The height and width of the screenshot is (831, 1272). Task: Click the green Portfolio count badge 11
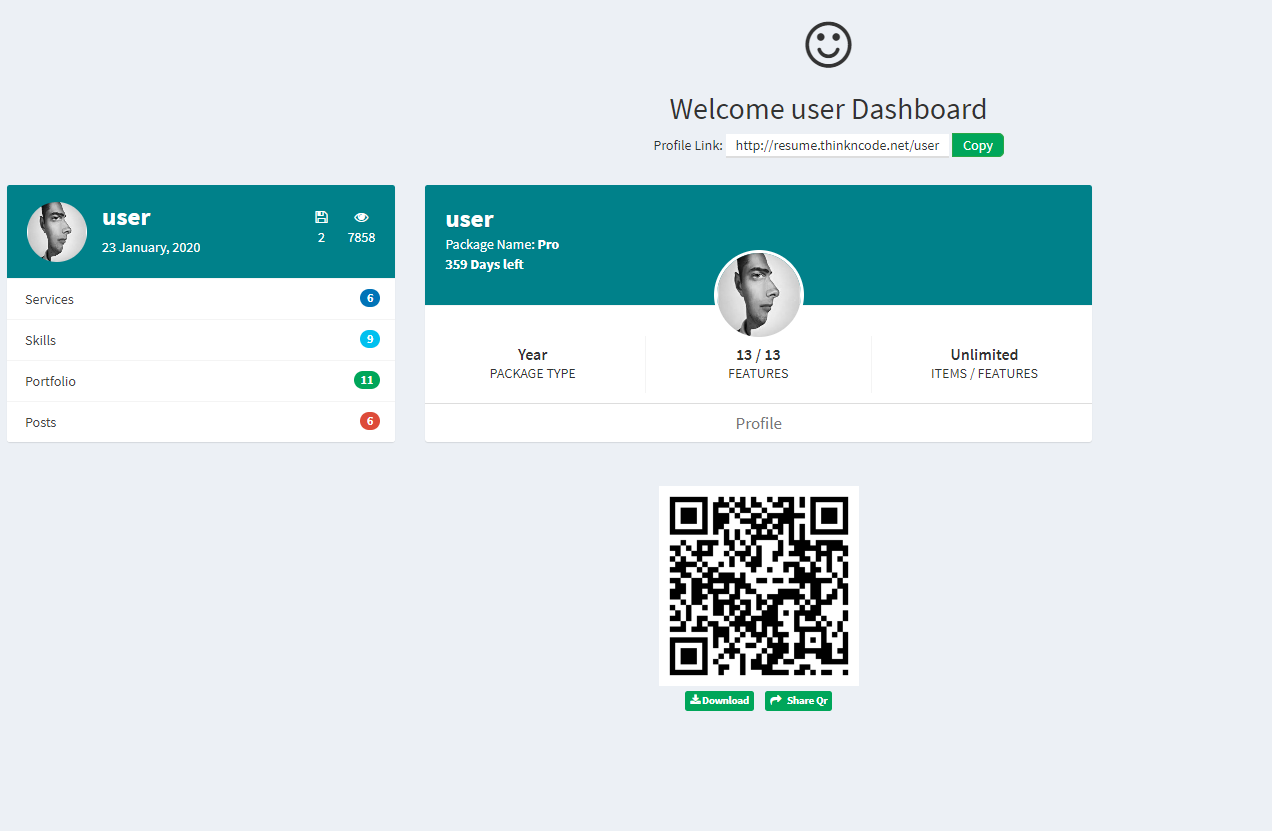[367, 380]
